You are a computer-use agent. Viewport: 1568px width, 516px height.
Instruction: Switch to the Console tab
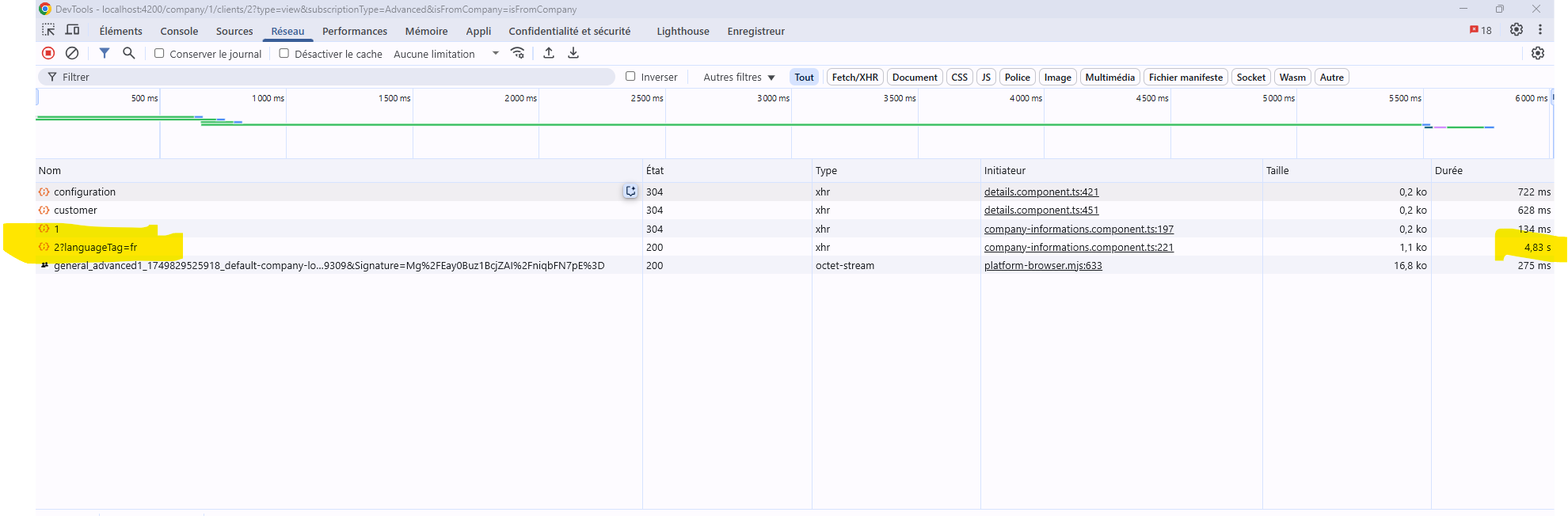[x=179, y=31]
